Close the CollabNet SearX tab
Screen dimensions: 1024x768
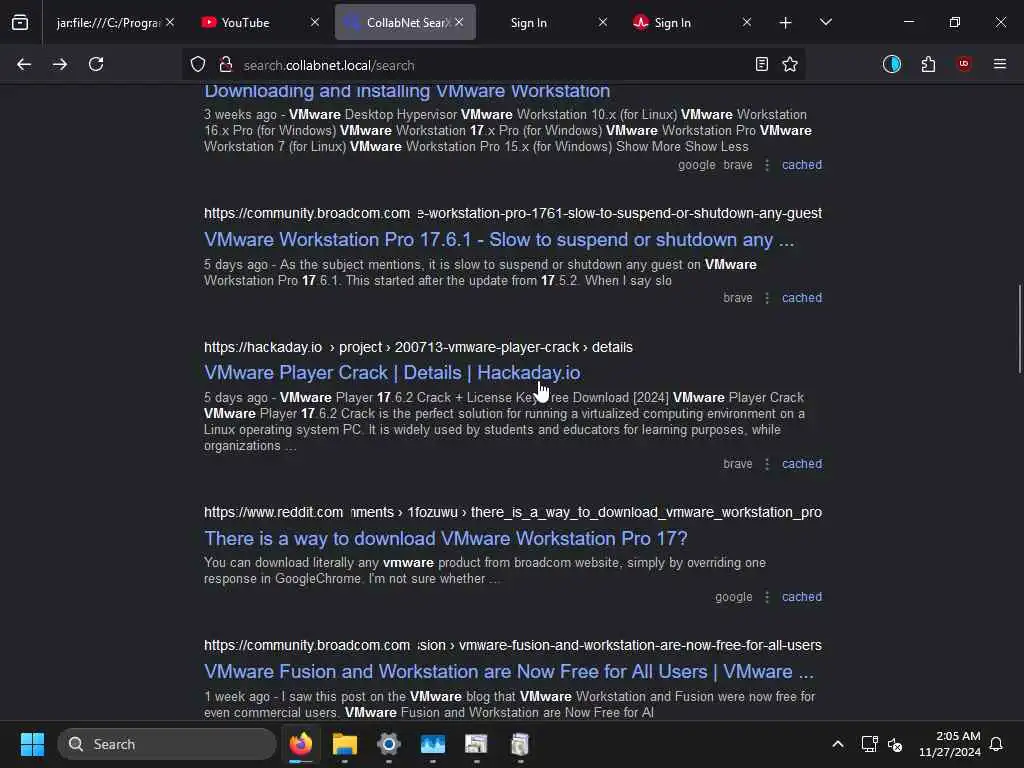459,22
